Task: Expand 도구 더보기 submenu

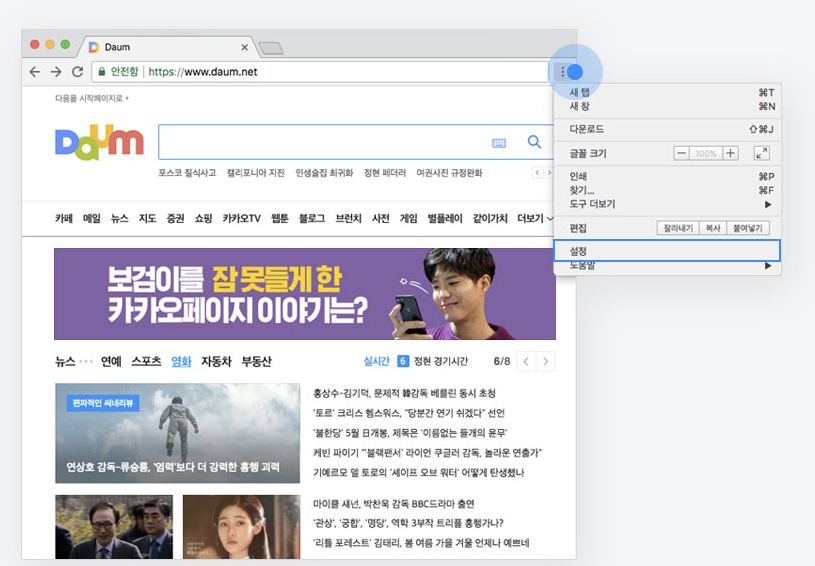Action: pos(667,204)
